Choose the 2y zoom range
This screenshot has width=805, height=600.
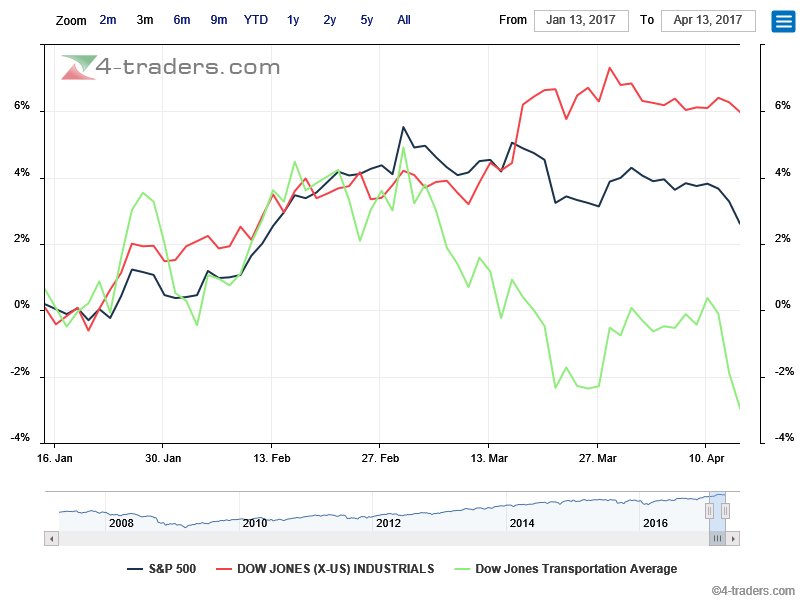(x=330, y=20)
